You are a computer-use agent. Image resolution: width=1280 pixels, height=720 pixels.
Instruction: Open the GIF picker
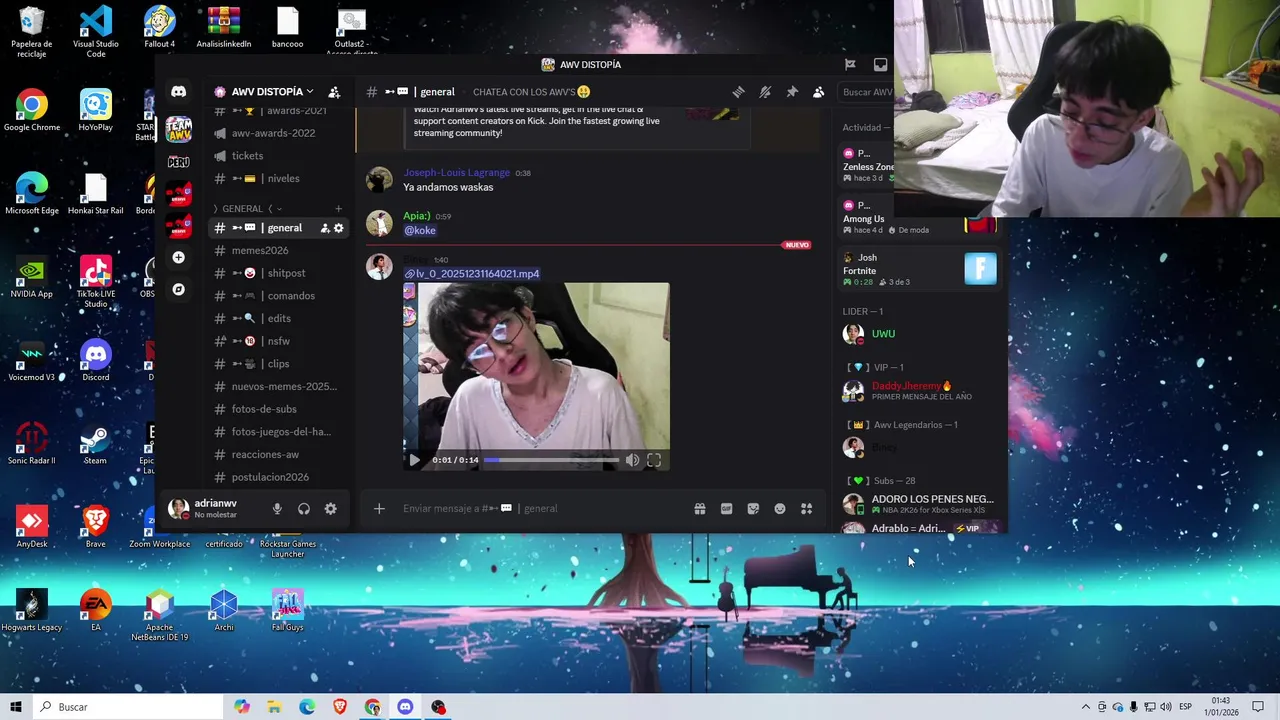[726, 509]
